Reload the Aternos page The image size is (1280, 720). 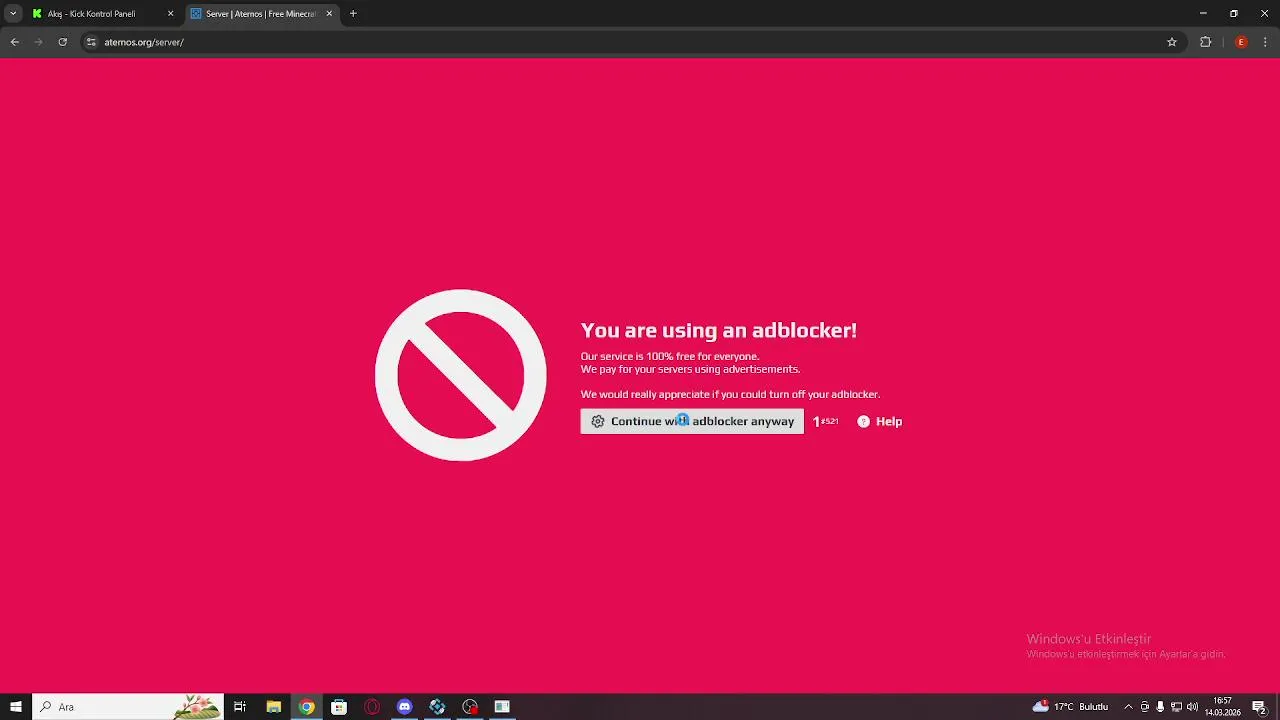tap(63, 42)
